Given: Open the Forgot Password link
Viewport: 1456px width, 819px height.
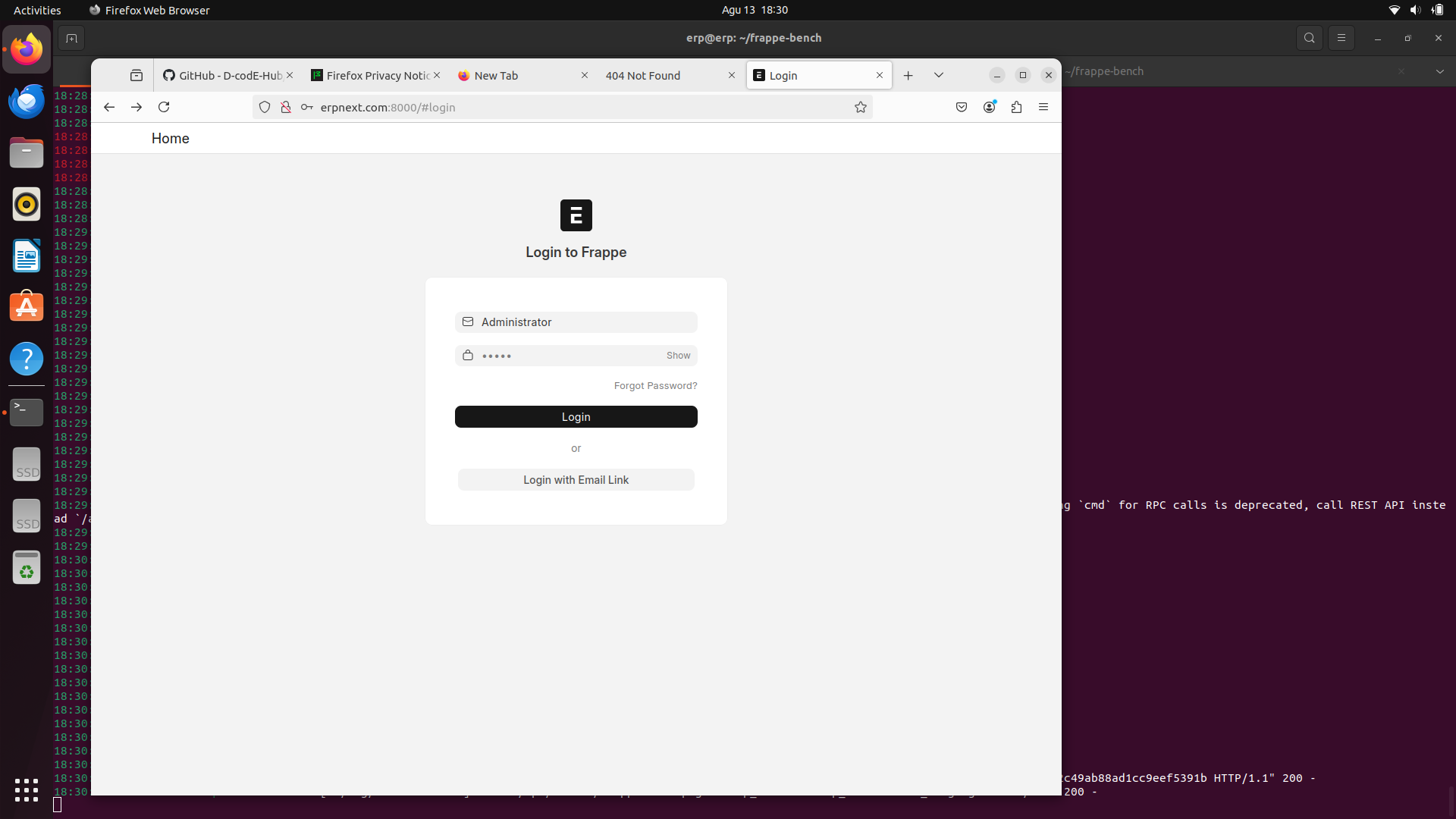Looking at the screenshot, I should coord(656,386).
